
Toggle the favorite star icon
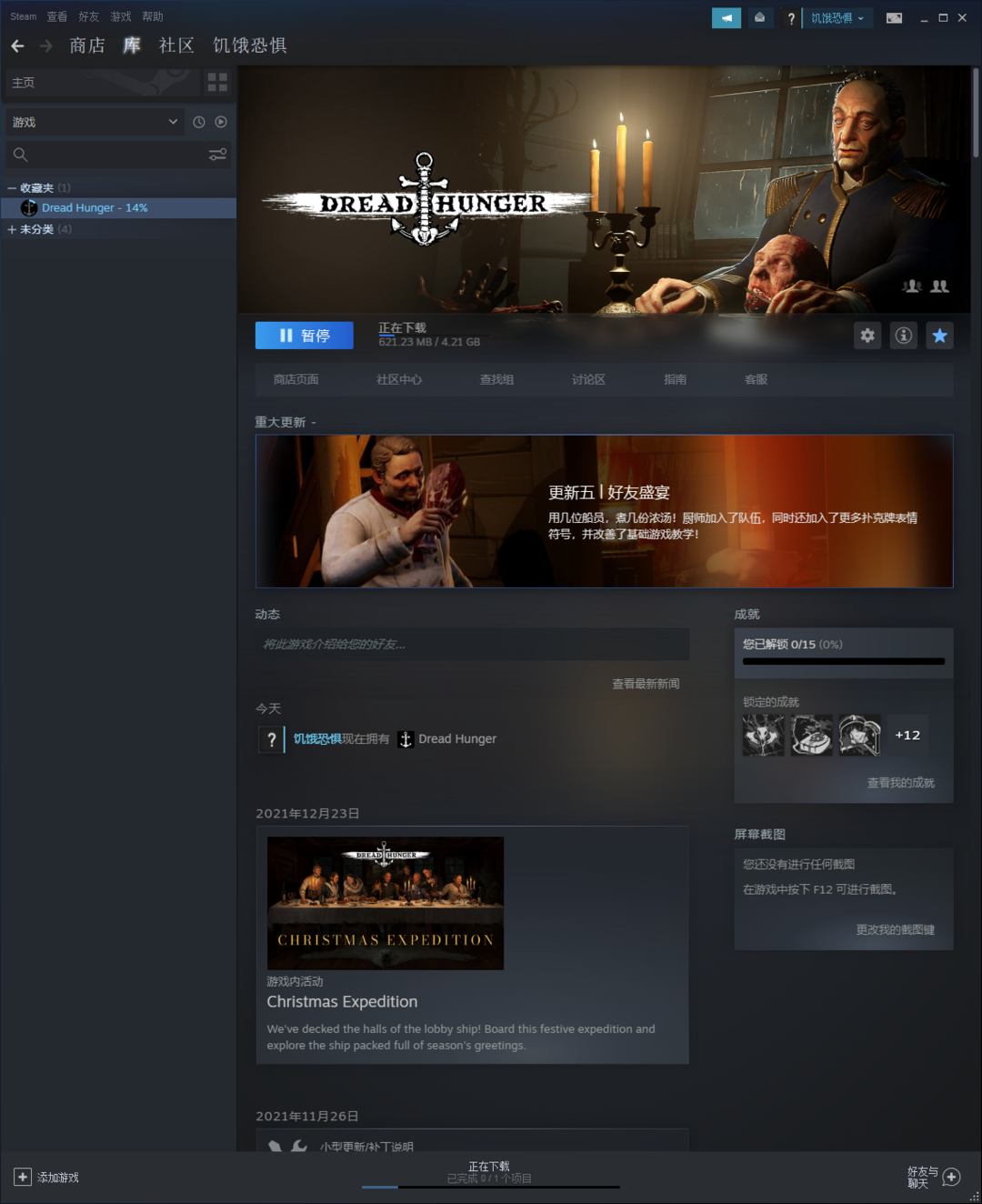(940, 336)
